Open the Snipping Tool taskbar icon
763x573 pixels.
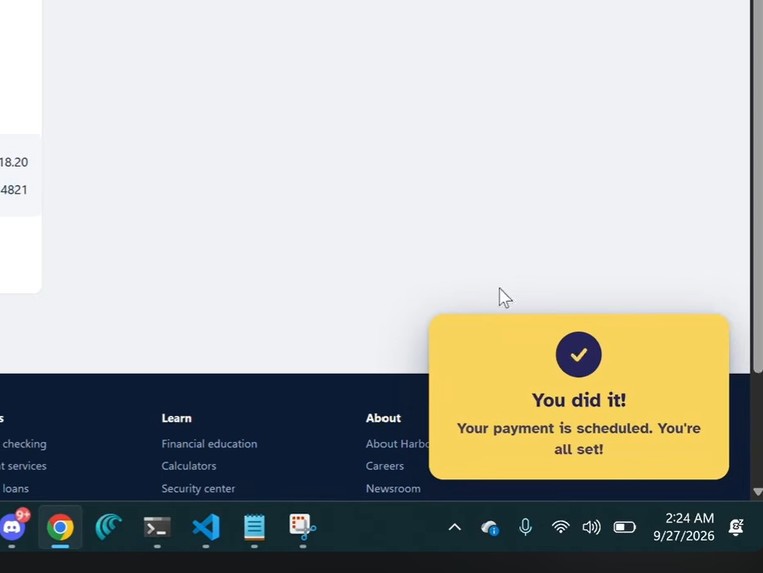[x=302, y=527]
